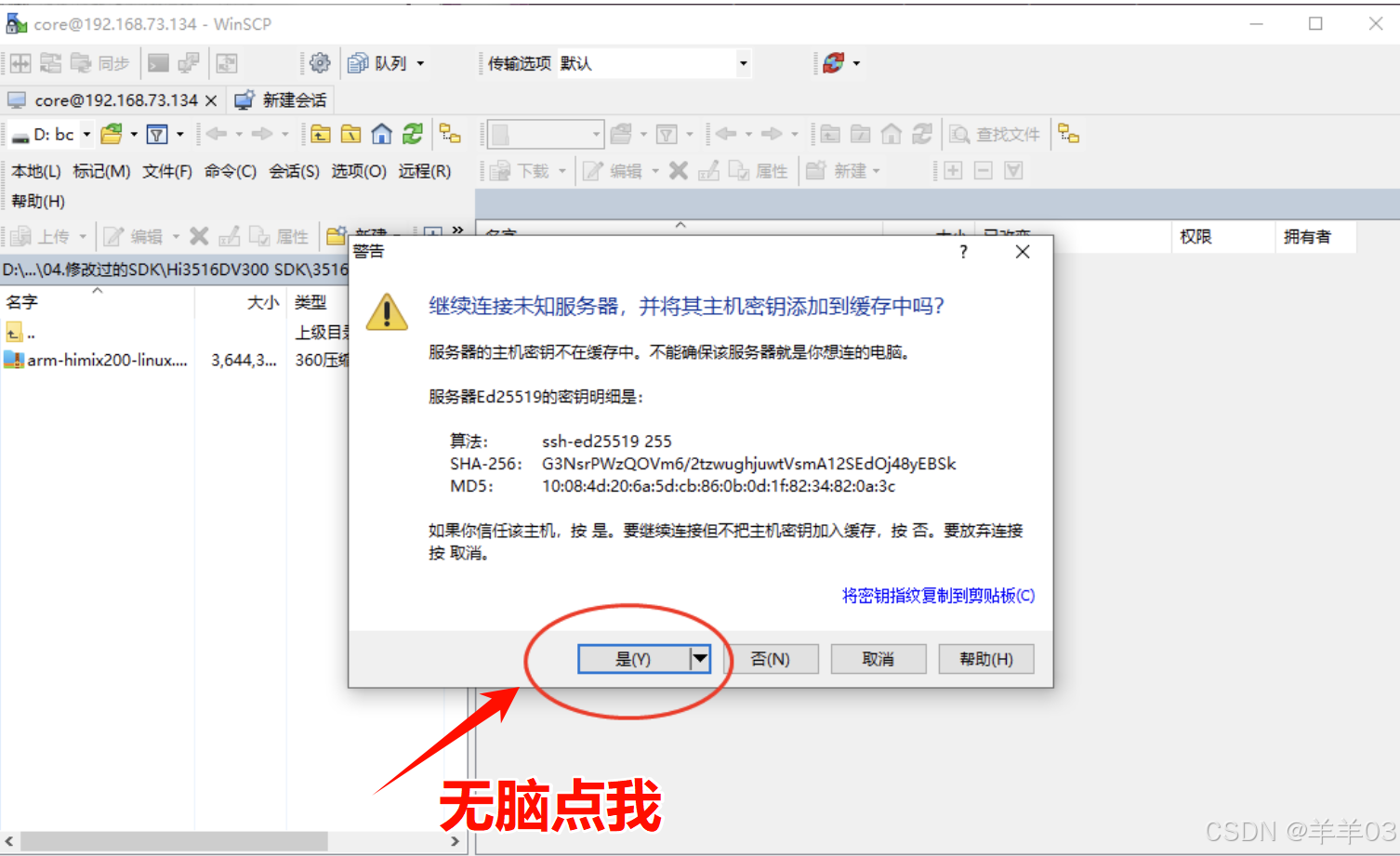
Task: Click the 查找文件 find files button
Action: pyautogui.click(x=996, y=135)
